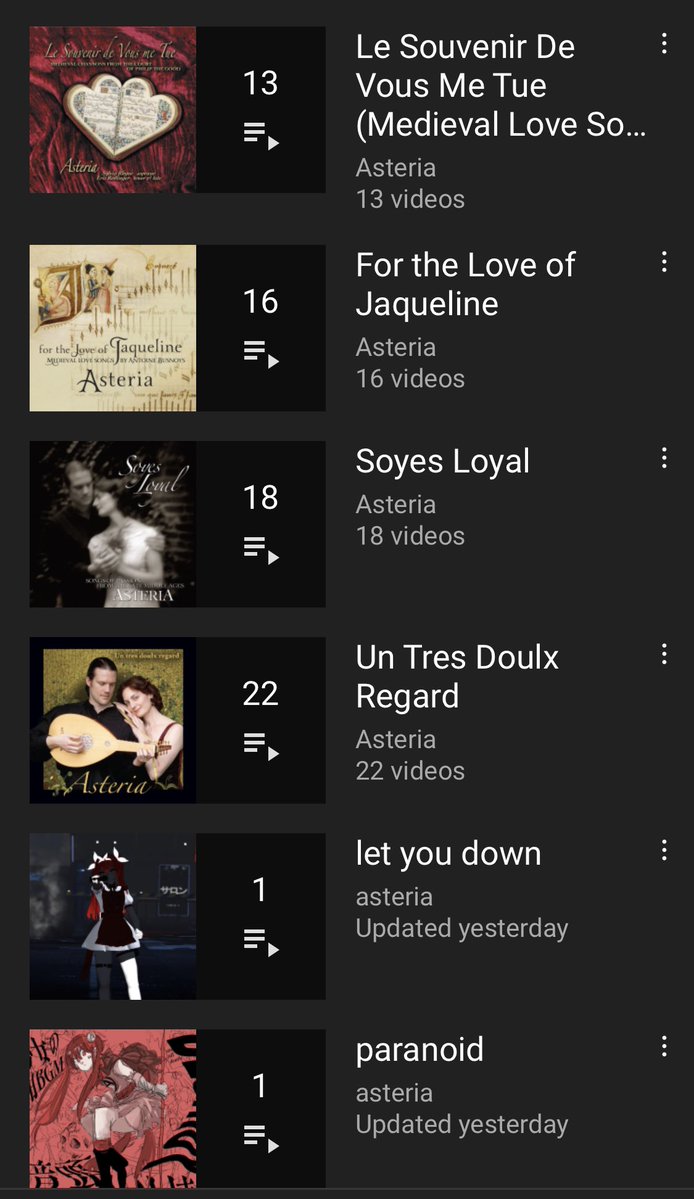This screenshot has height=1199, width=694.
Task: Open the red paranoid artwork thumbnail
Action: 113,1108
